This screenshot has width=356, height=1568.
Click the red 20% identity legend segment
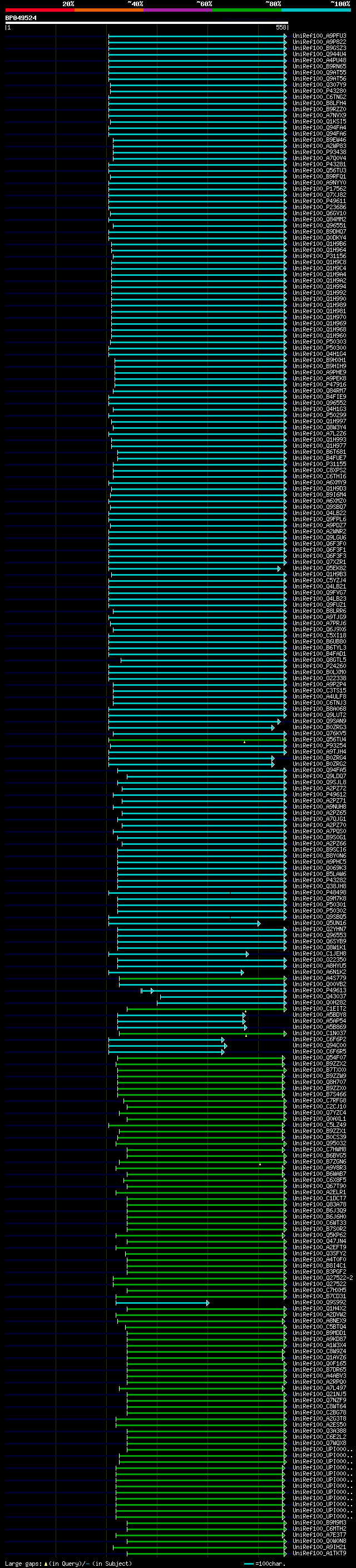39,10
